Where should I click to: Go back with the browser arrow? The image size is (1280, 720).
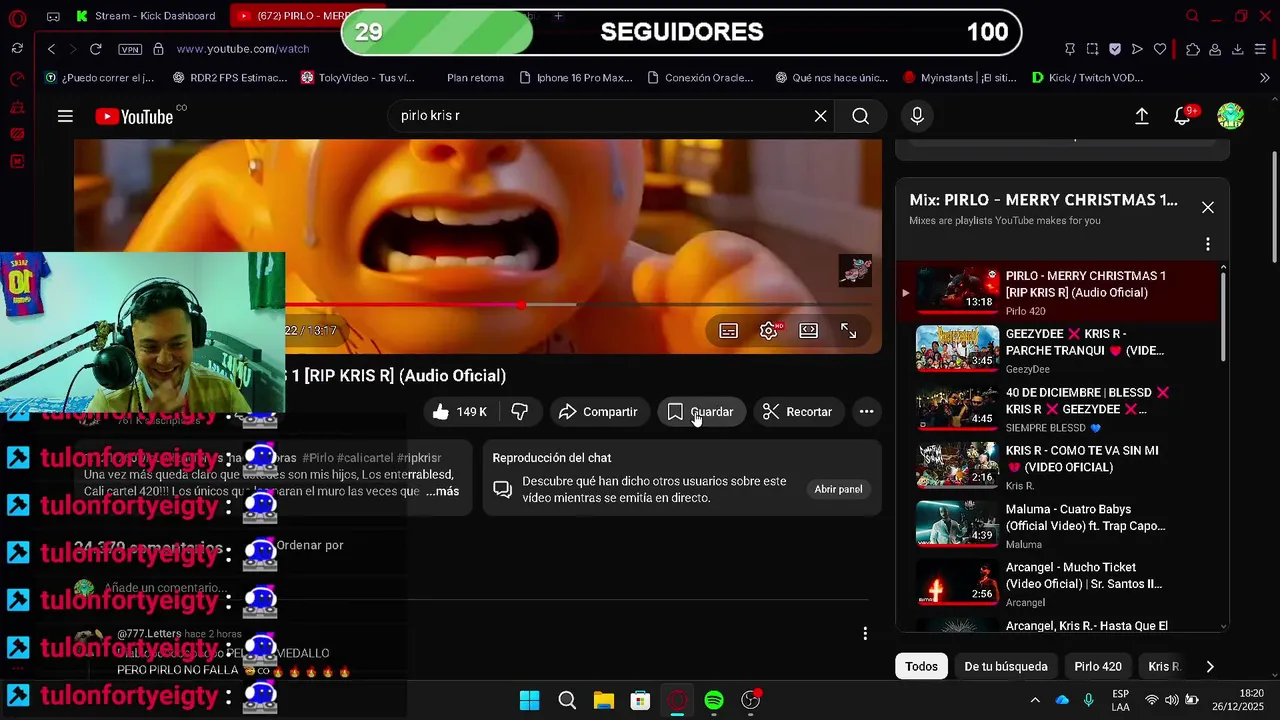coord(51,48)
